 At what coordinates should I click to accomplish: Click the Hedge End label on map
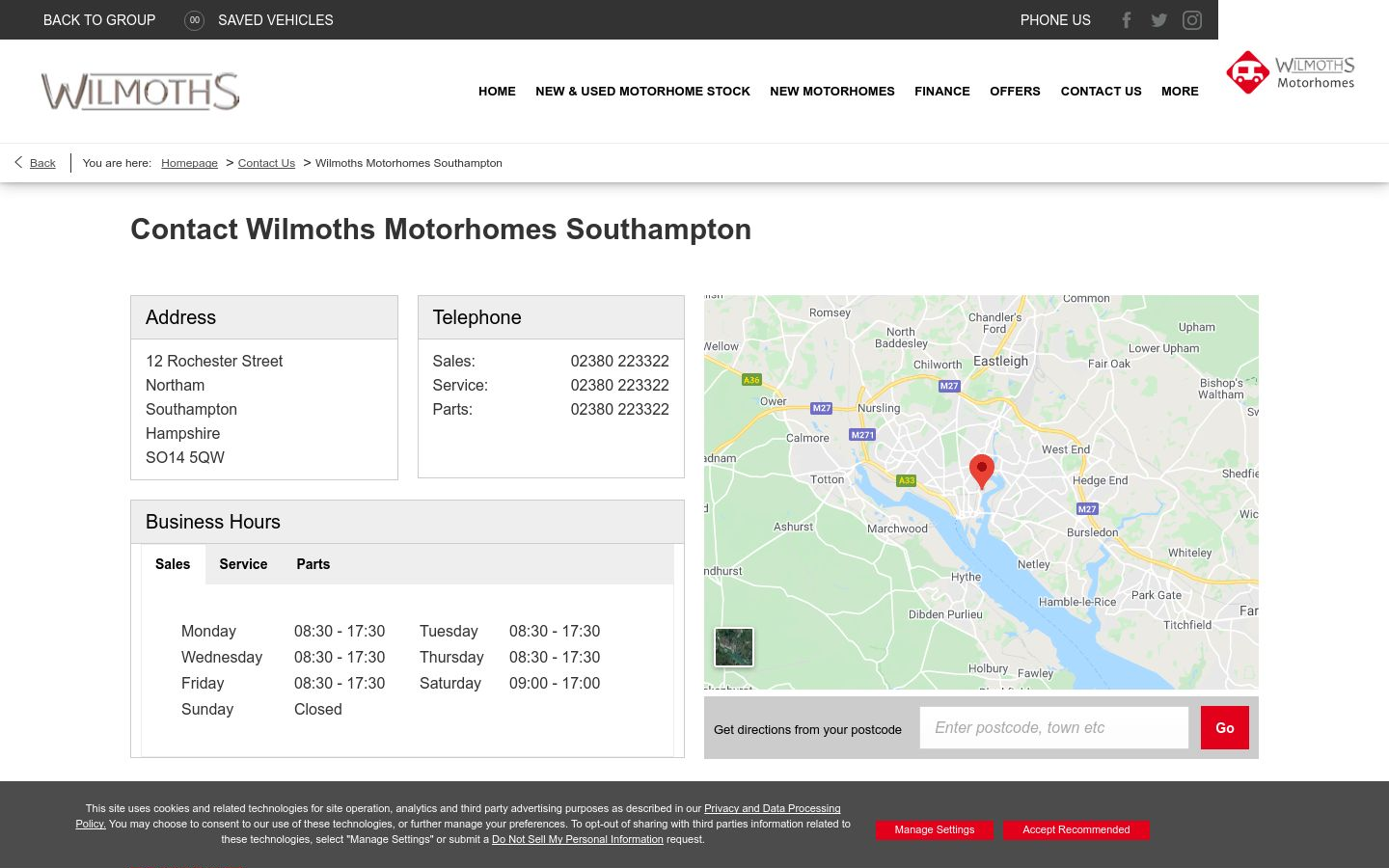point(1100,480)
